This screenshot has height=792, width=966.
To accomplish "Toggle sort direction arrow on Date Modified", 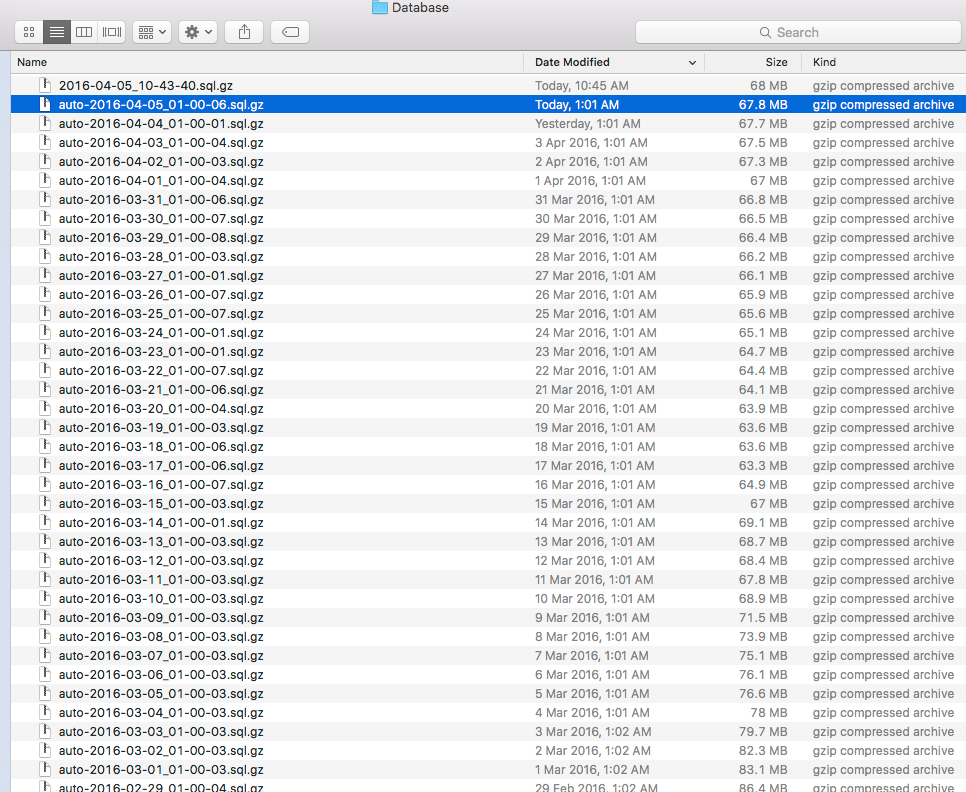I will point(692,63).
